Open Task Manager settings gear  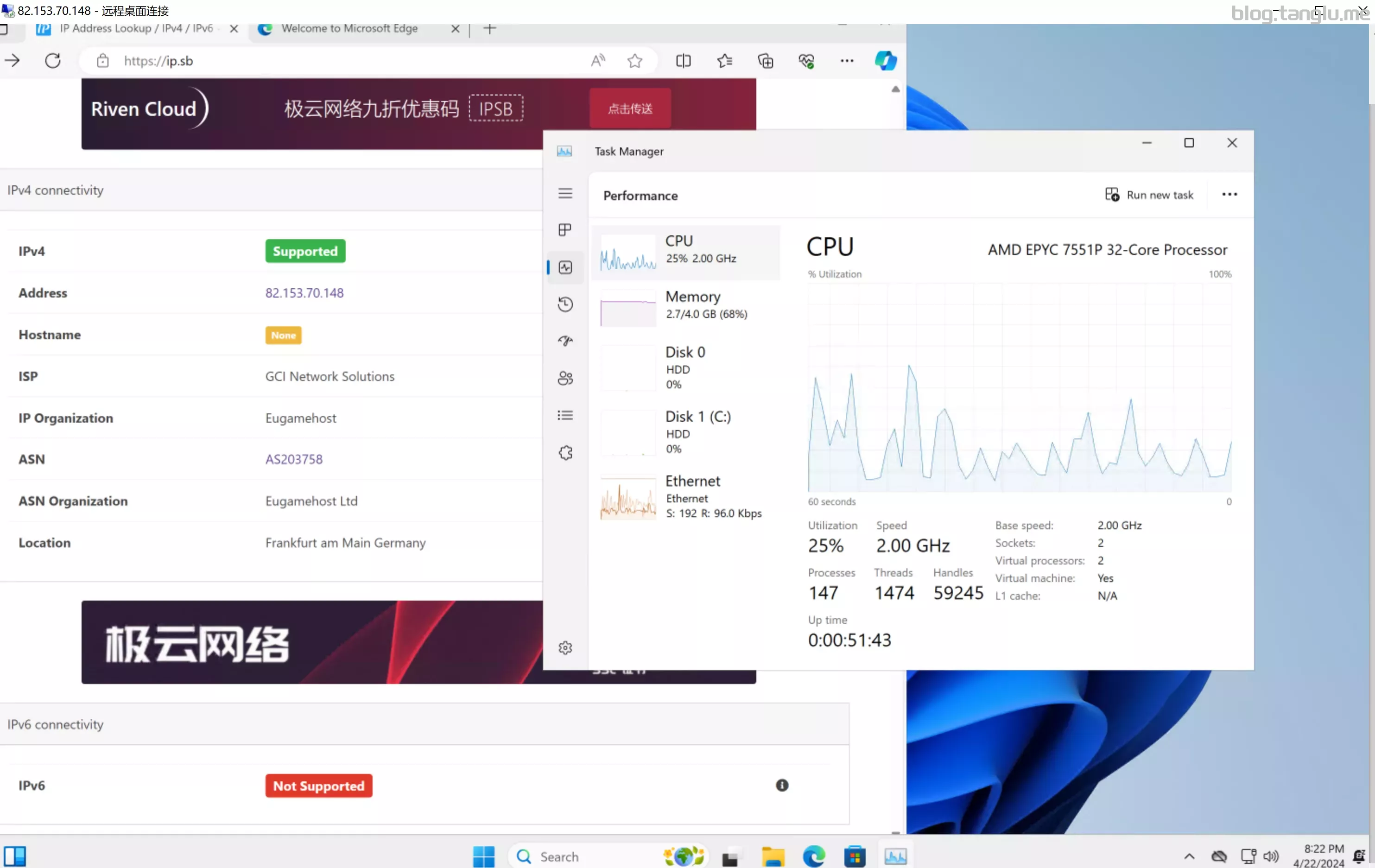coord(565,647)
